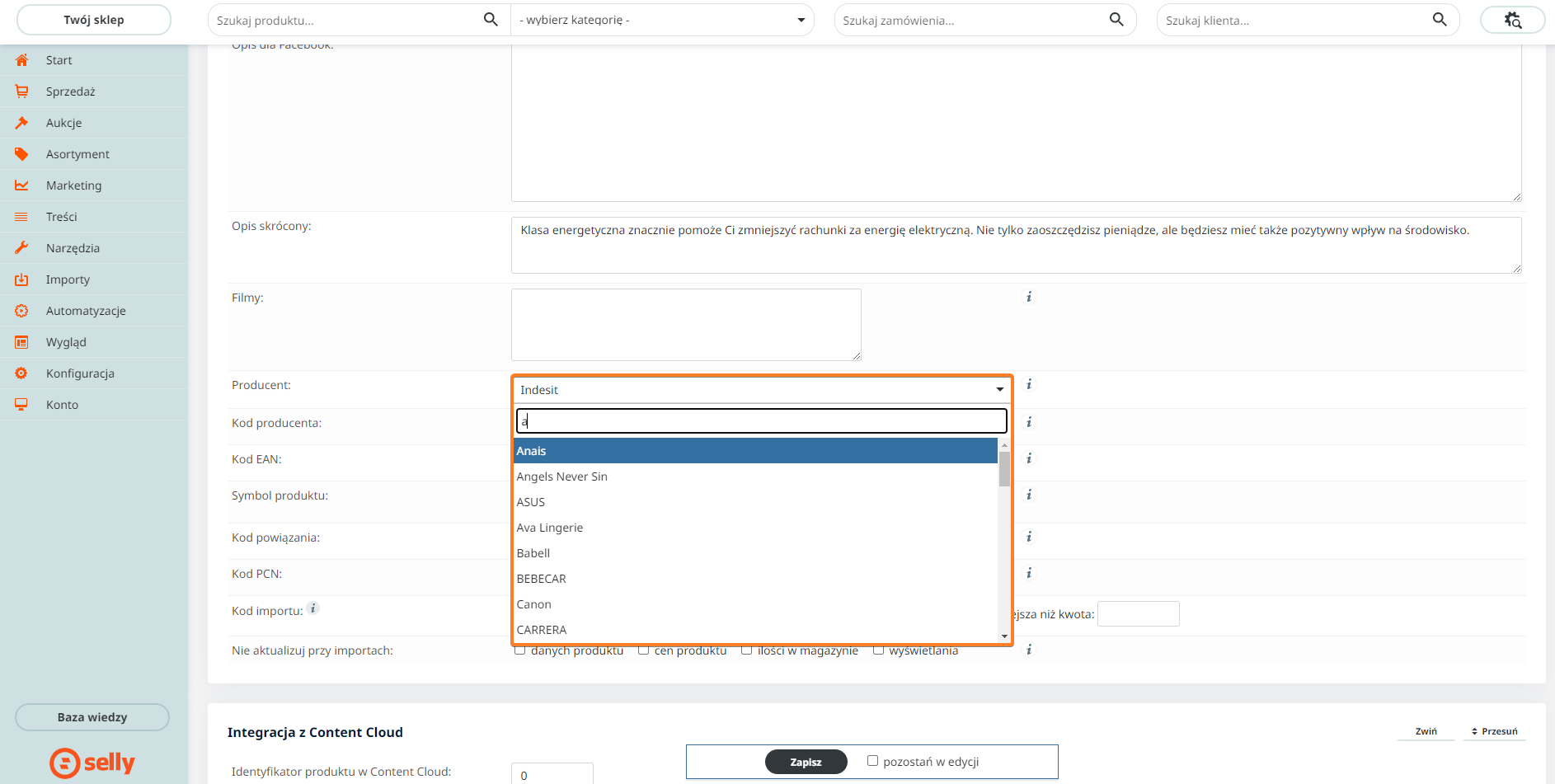Toggle the 'cen produktu' checkbox
This screenshot has height=784, width=1555.
click(643, 650)
